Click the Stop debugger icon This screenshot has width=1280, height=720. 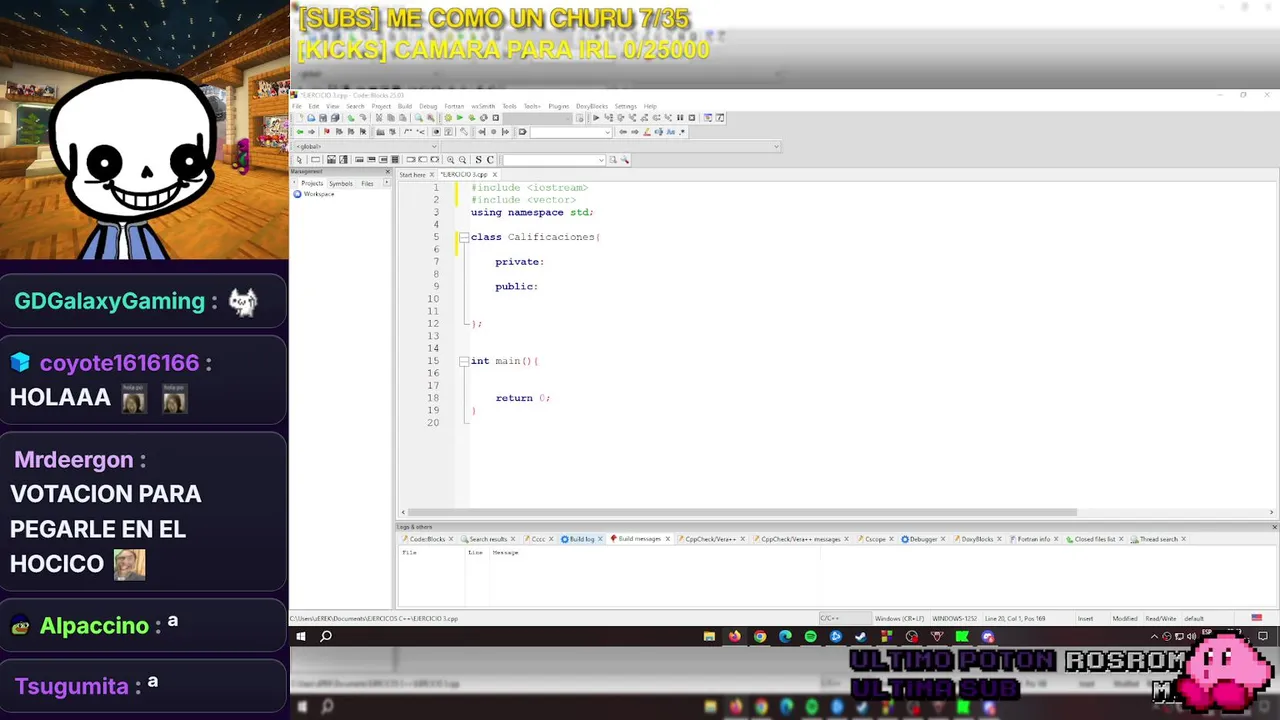tap(692, 118)
